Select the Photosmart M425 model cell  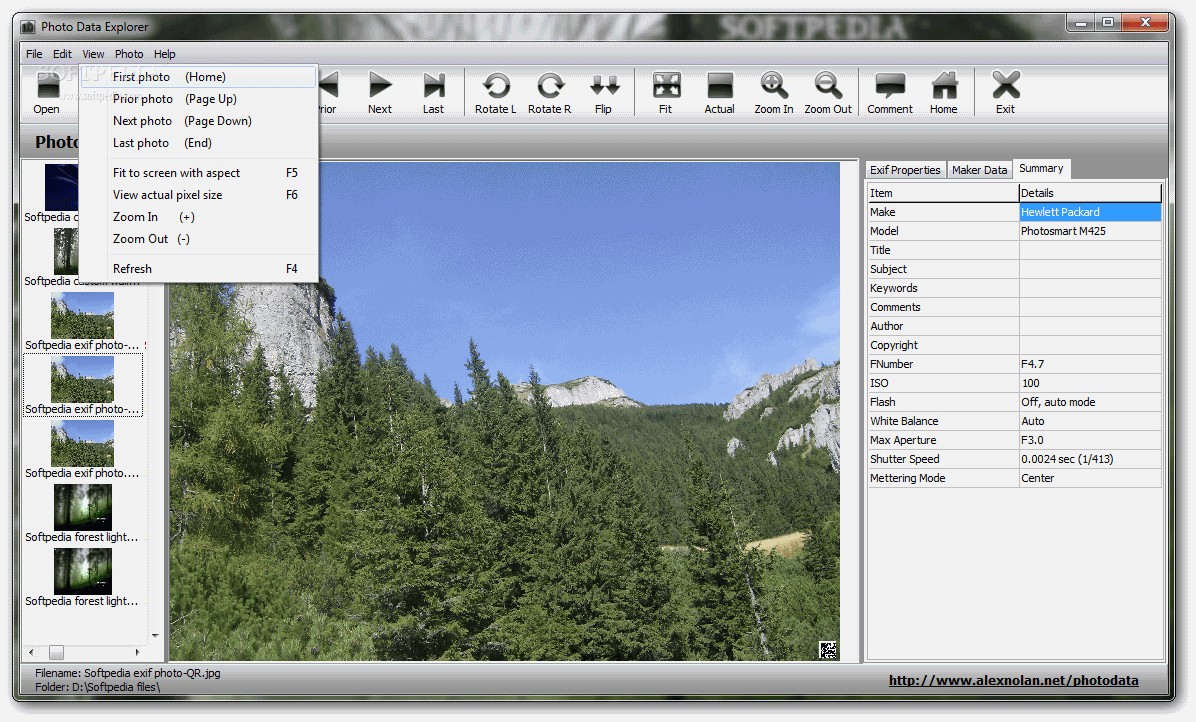1090,231
